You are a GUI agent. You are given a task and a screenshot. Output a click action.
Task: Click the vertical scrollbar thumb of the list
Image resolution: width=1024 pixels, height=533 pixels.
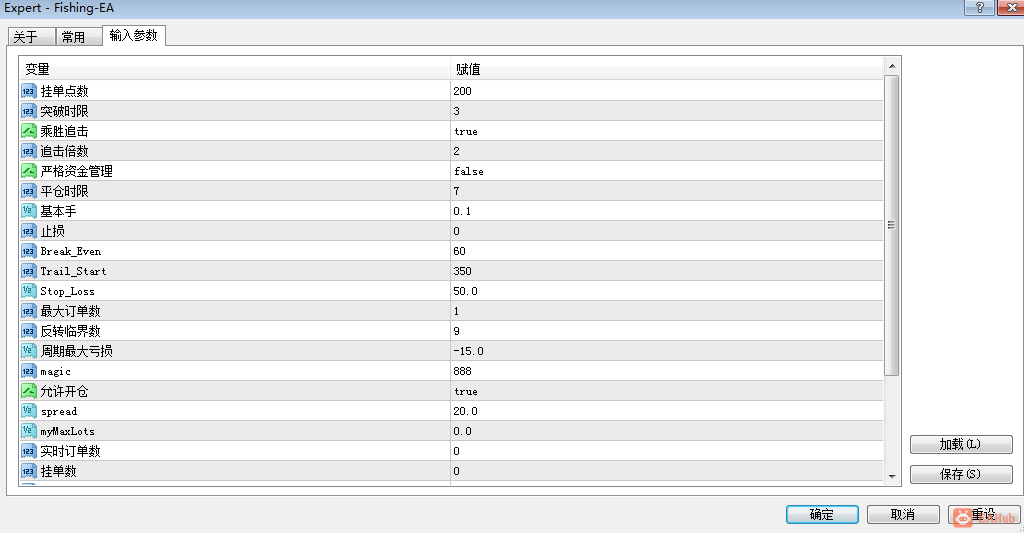click(x=892, y=225)
